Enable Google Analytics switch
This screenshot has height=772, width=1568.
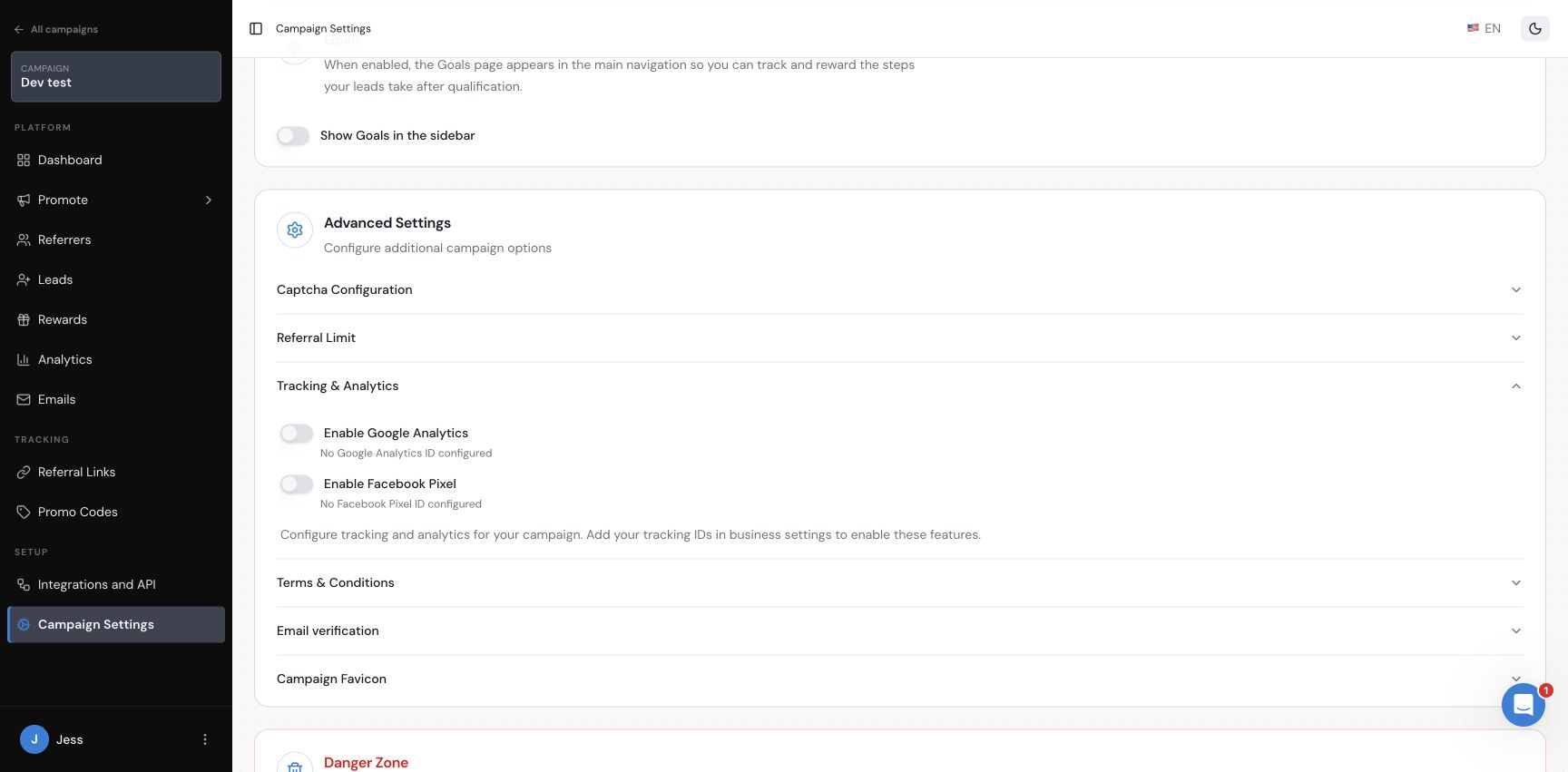297,434
